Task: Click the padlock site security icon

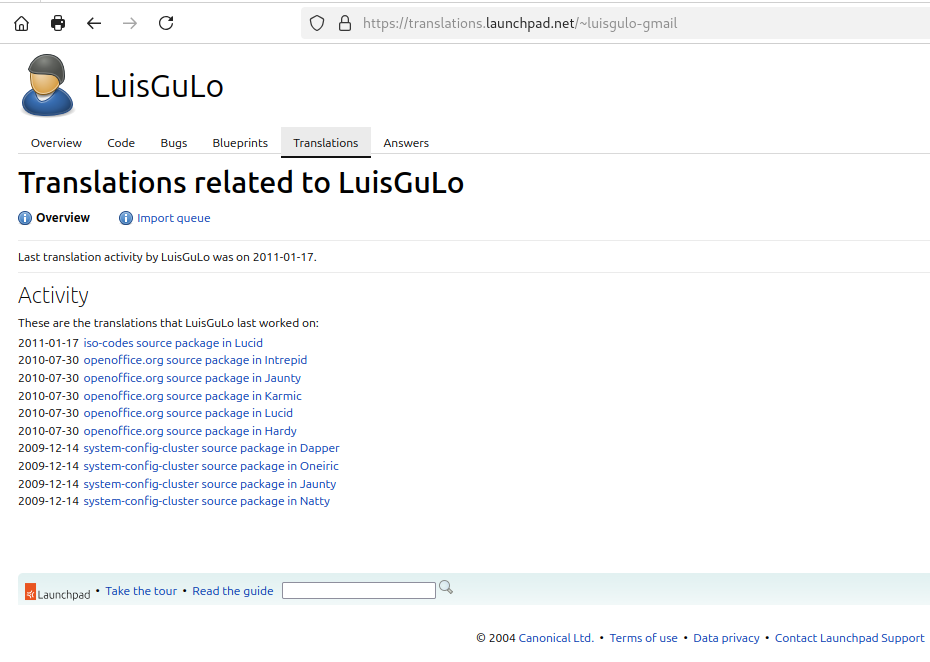Action: 345,23
